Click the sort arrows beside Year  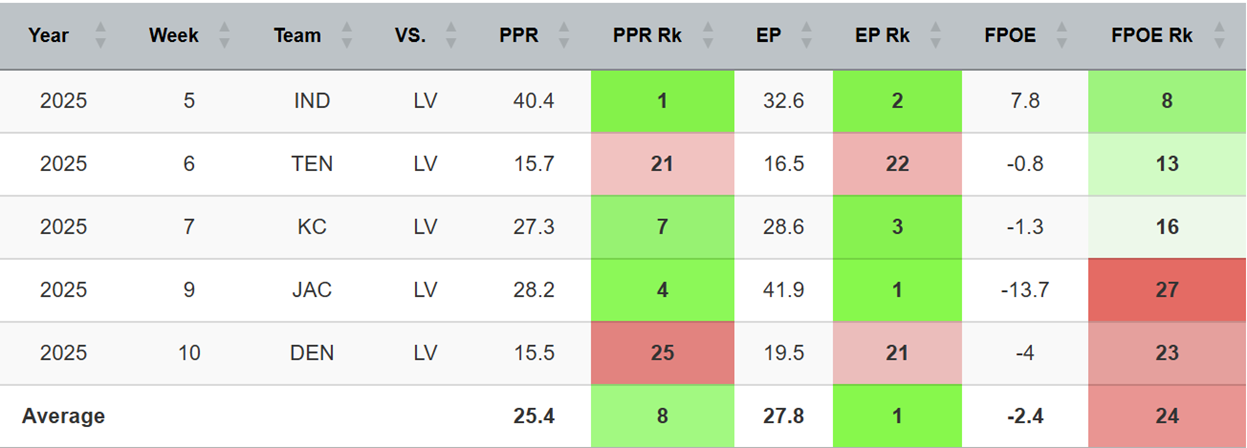100,36
